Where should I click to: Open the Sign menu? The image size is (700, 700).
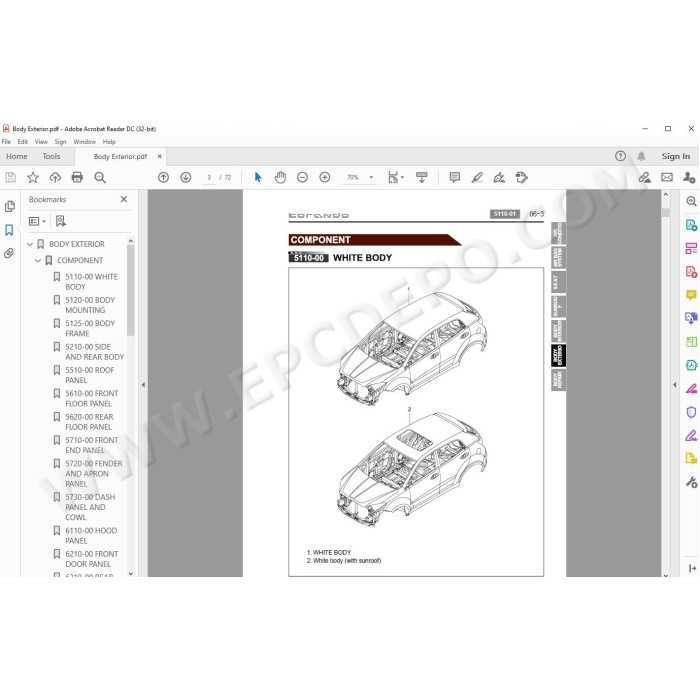[x=60, y=142]
